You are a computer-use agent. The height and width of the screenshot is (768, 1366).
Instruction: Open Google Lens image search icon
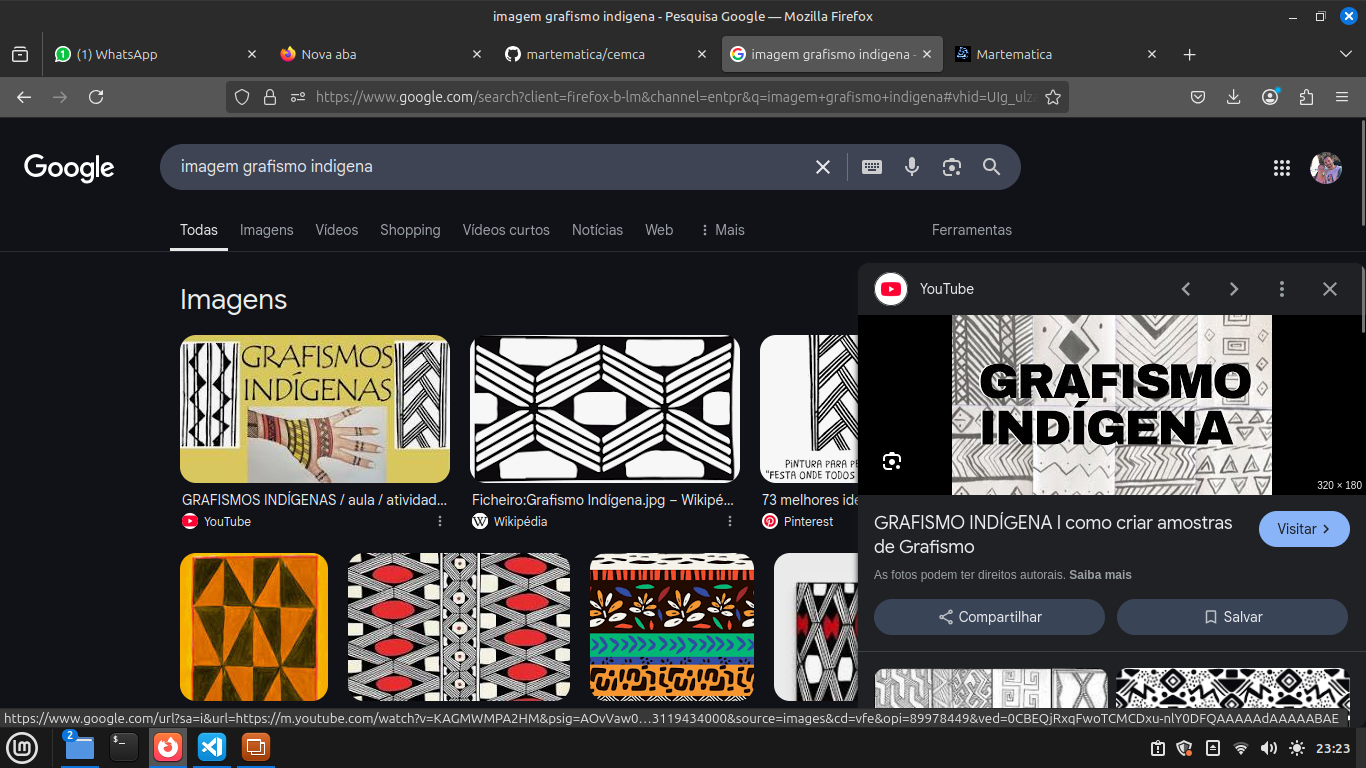coord(952,167)
